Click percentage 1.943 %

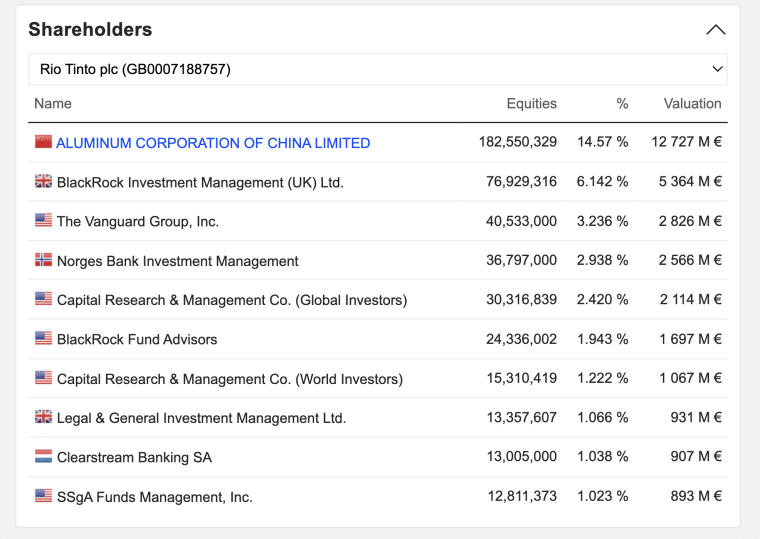(602, 339)
